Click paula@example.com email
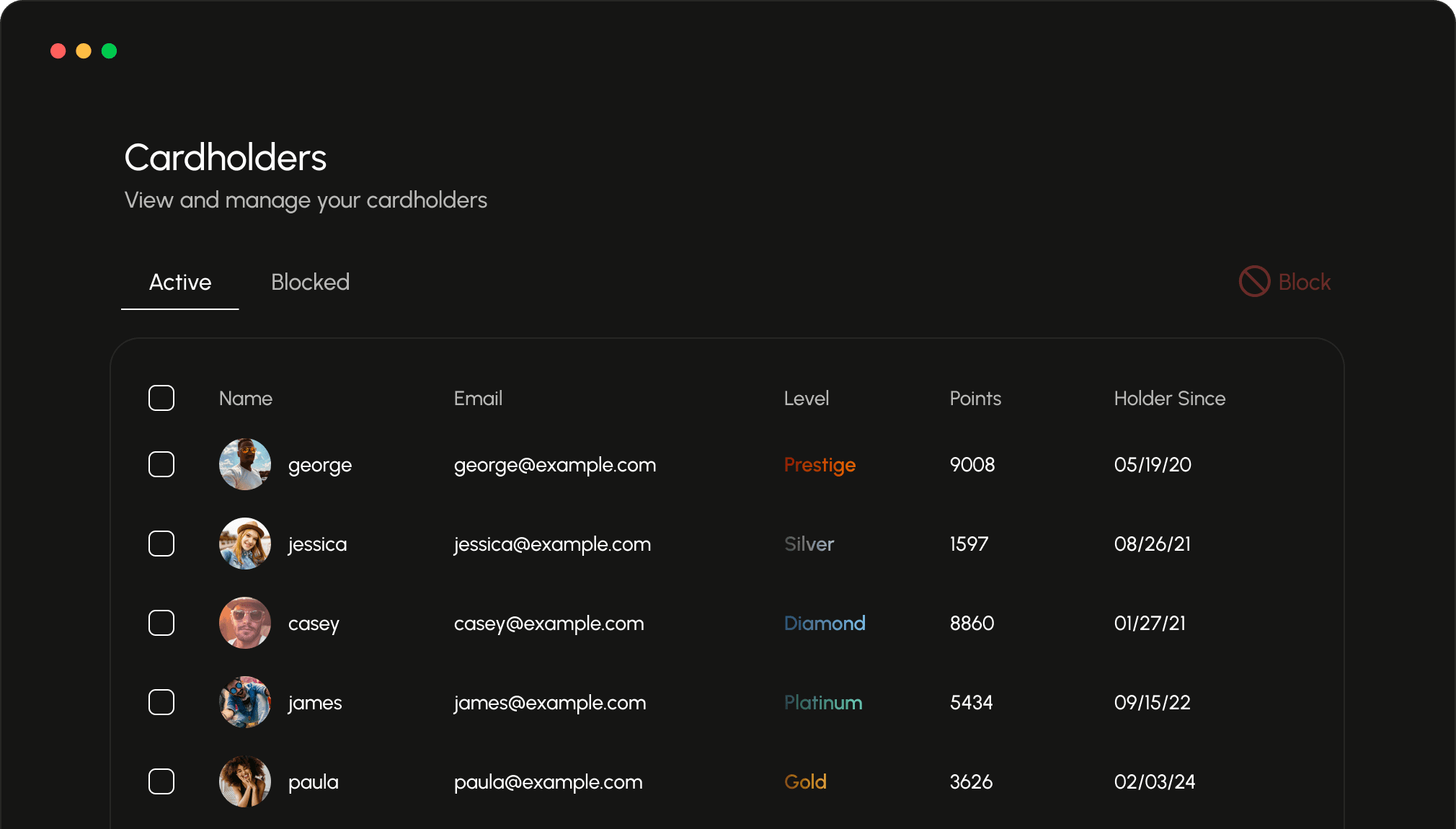 pos(549,783)
